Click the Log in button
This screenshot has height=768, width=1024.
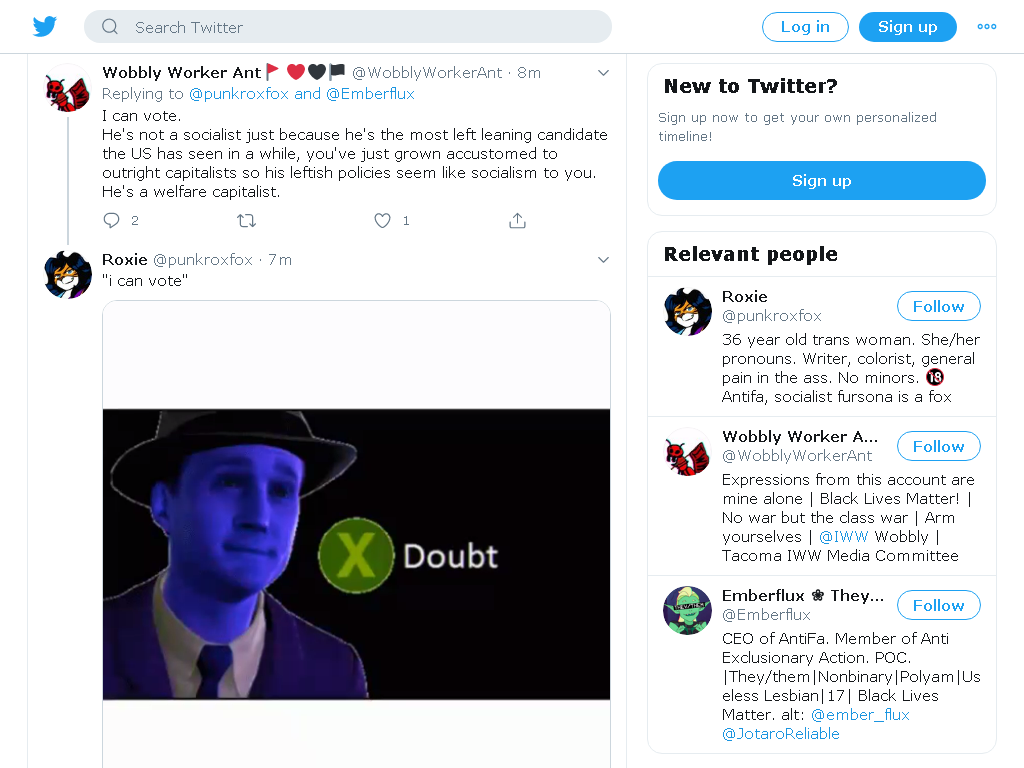[x=805, y=27]
